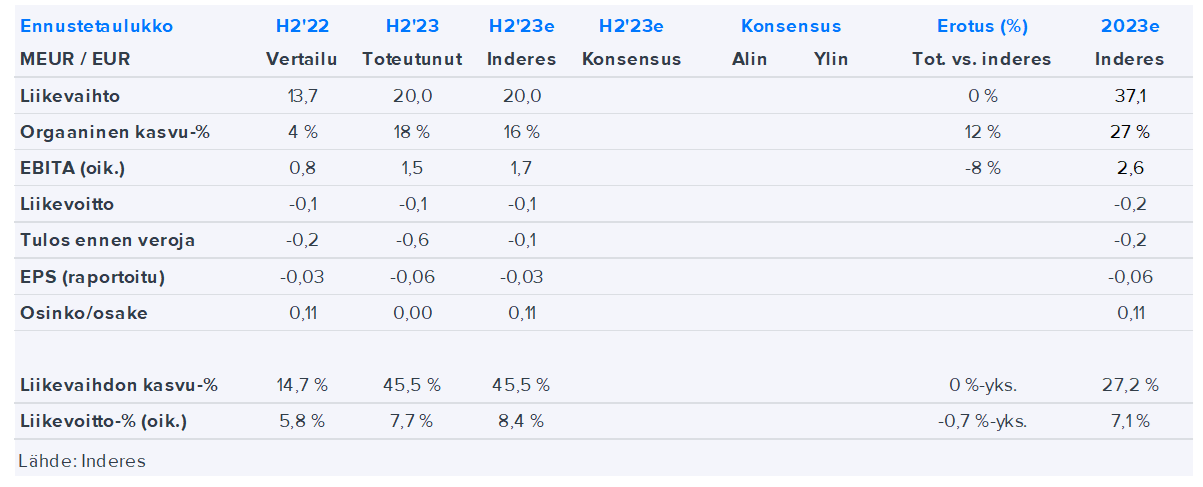Image resolution: width=1203 pixels, height=487 pixels.
Task: Click the EPS (raportoitu) row label
Action: [x=92, y=277]
